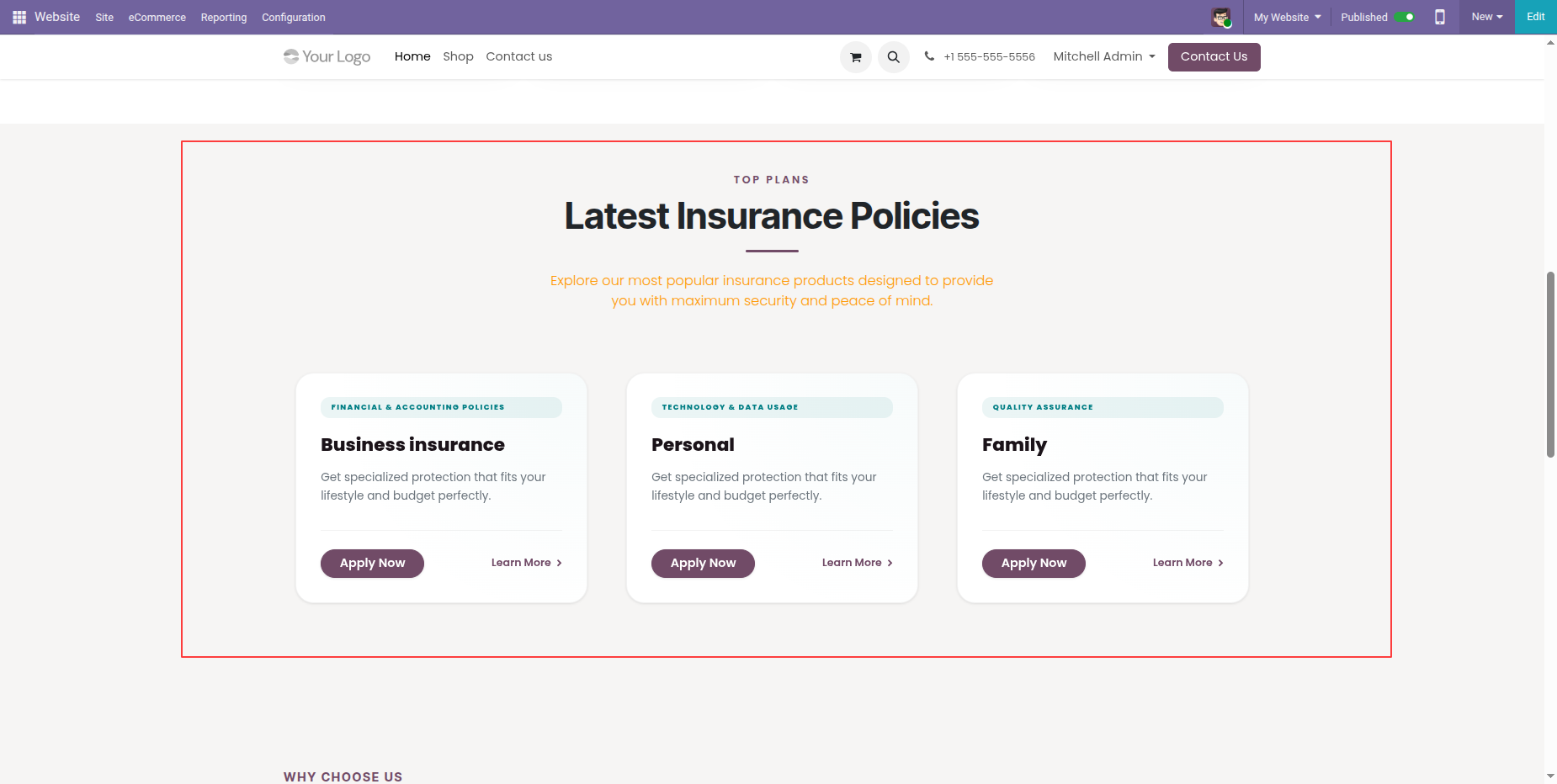
Task: Click the phone icon beside number
Action: pos(929,56)
